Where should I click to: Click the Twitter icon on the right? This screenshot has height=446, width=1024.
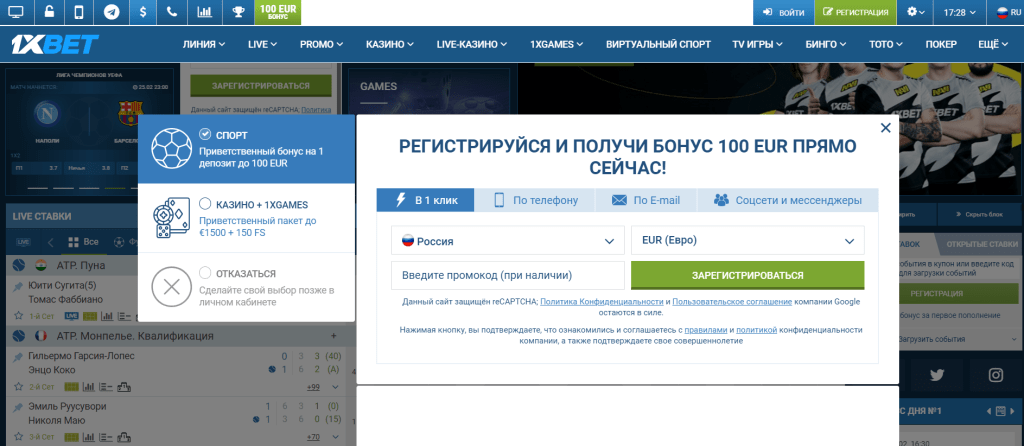[936, 375]
